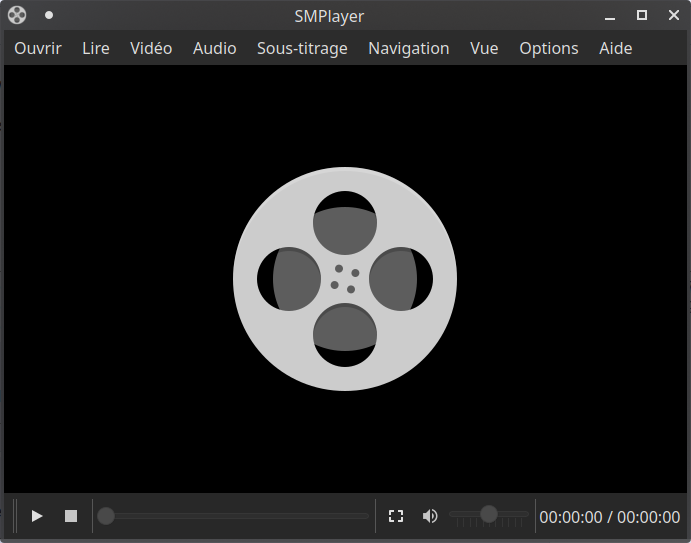Screen dimensions: 691x543
Task: Click the toolbar drag handle grip
Action: 15,516
